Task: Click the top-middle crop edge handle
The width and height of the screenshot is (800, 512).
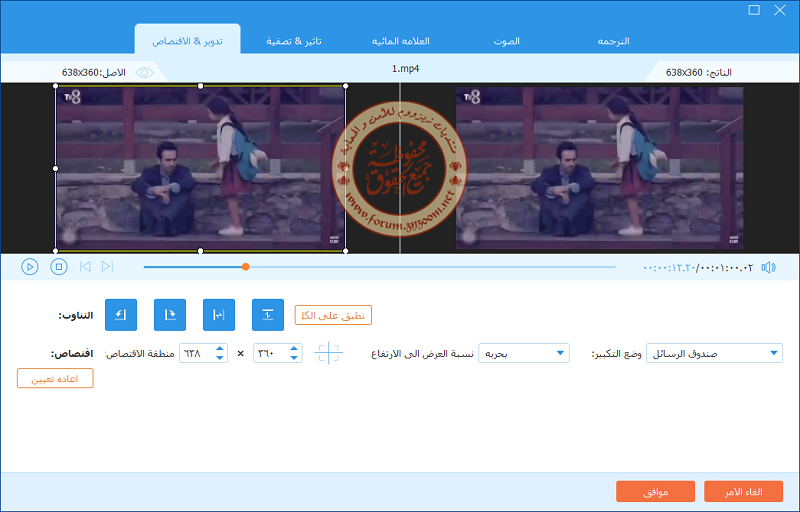Action: (201, 86)
